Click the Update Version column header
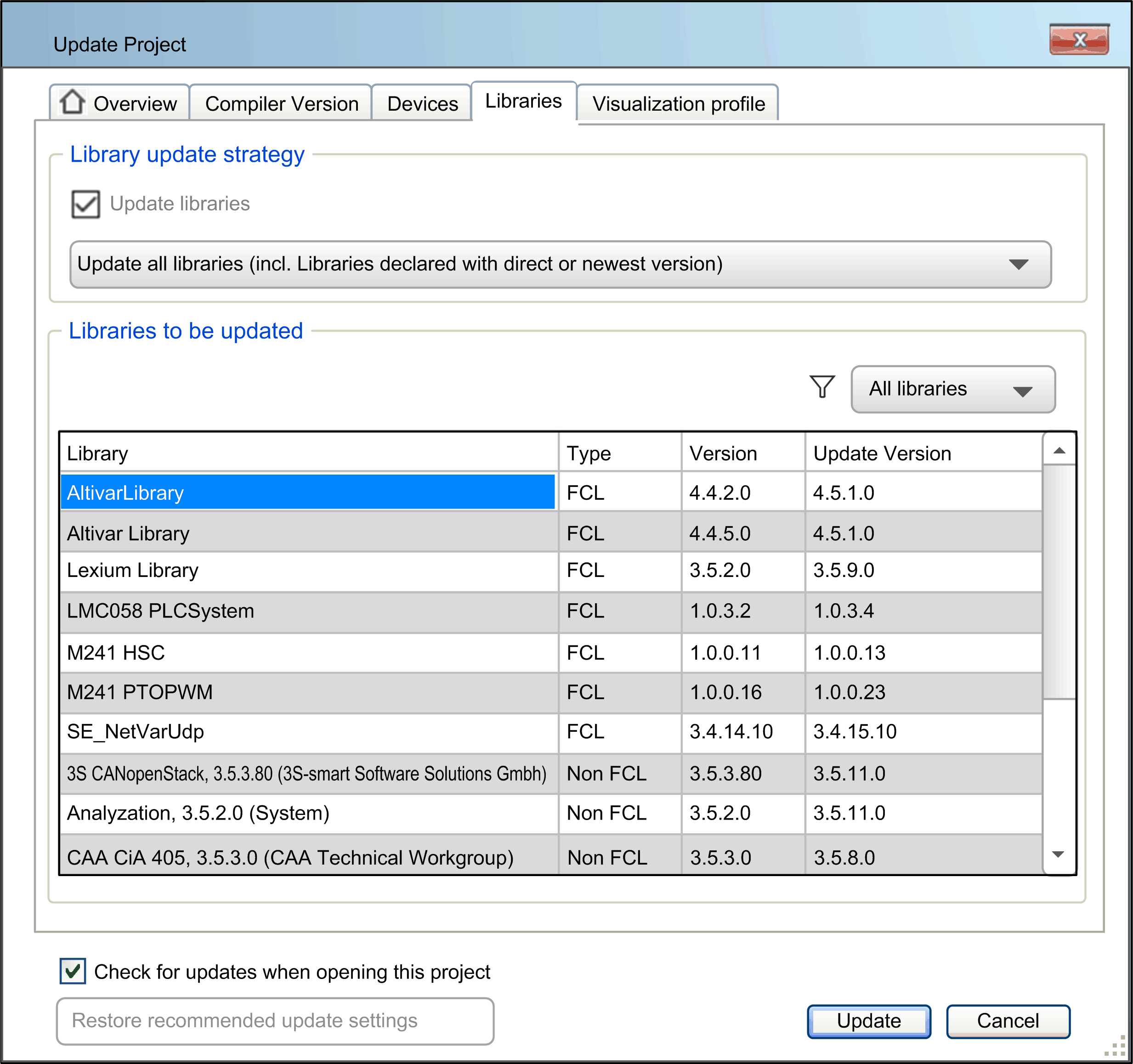The image size is (1133, 1064). 881,452
